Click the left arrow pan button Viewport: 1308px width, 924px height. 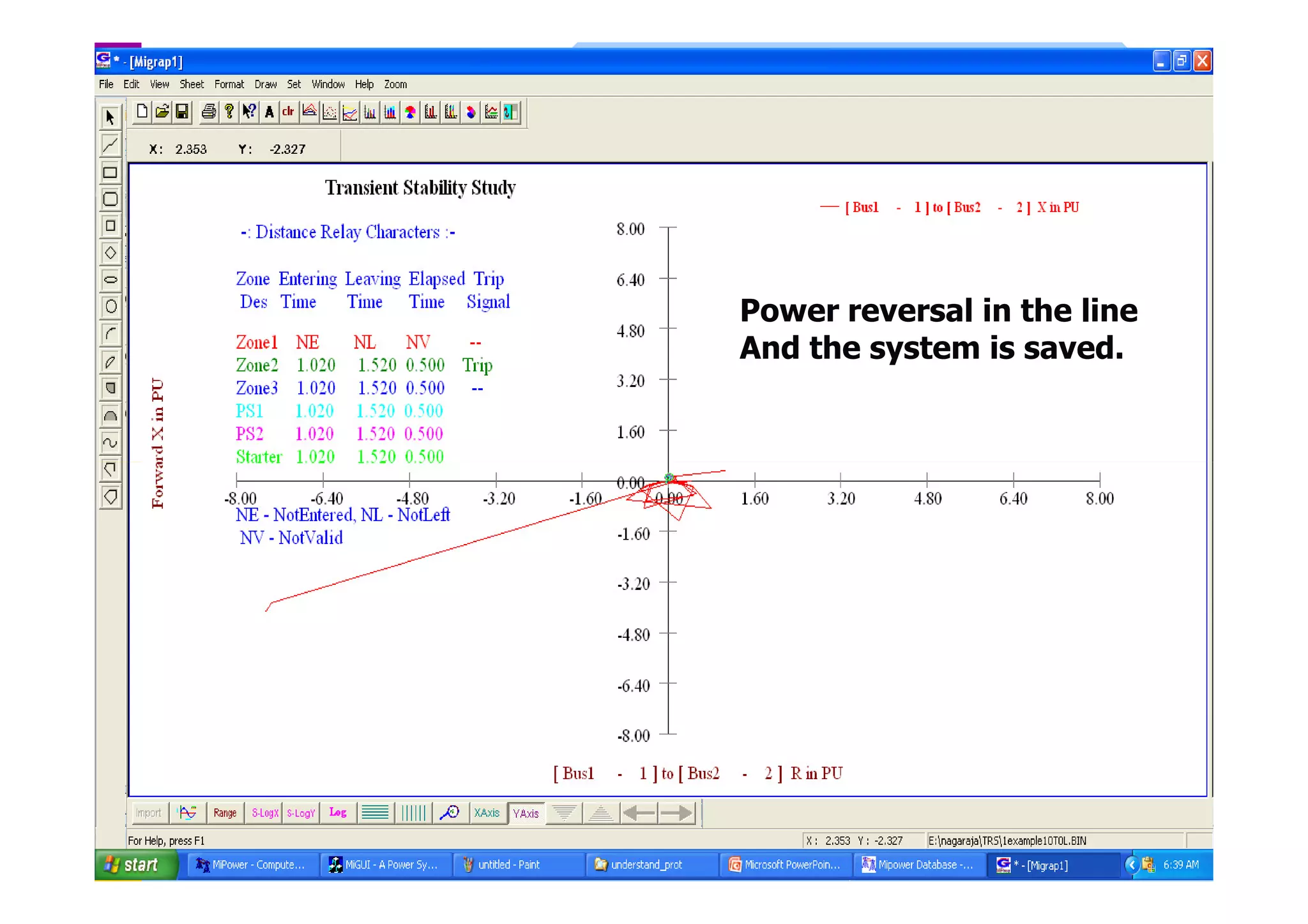pyautogui.click(x=639, y=813)
